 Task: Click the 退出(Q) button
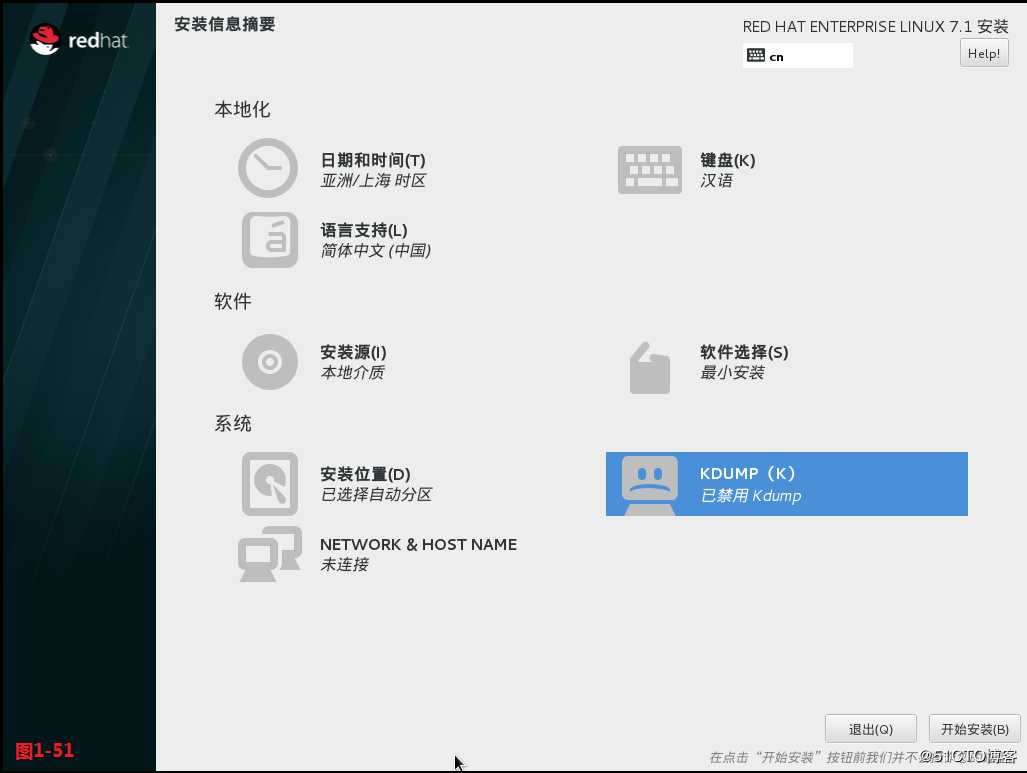[870, 729]
